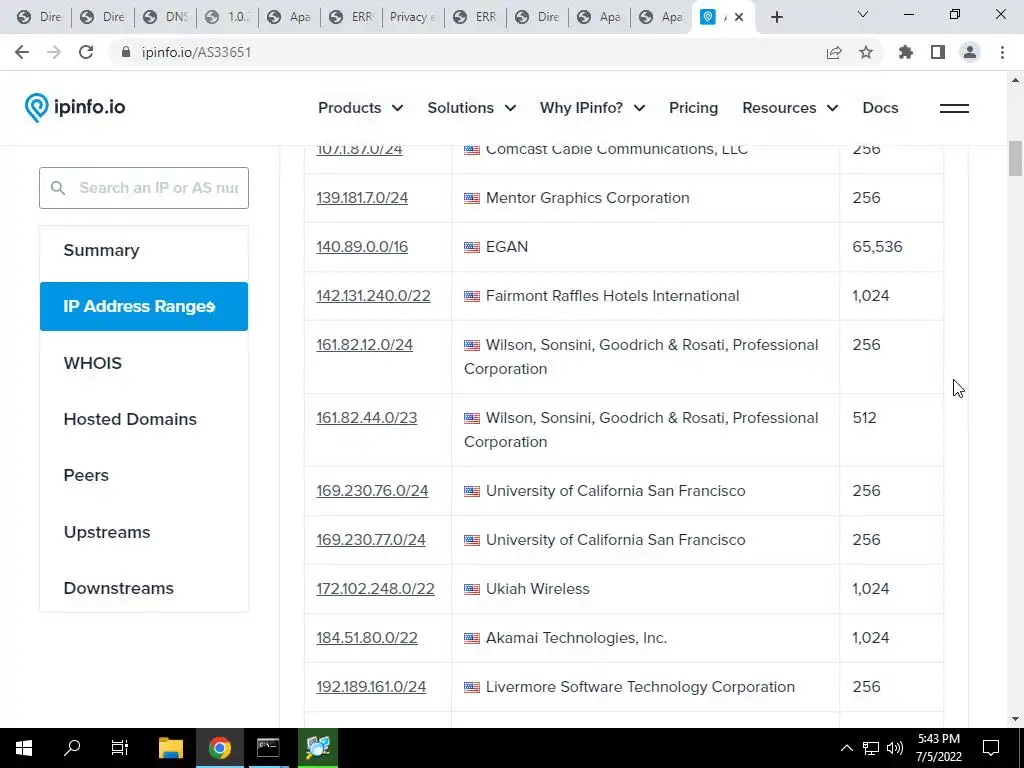Switch to the DNS browser tab
1024x768 pixels.
click(165, 17)
